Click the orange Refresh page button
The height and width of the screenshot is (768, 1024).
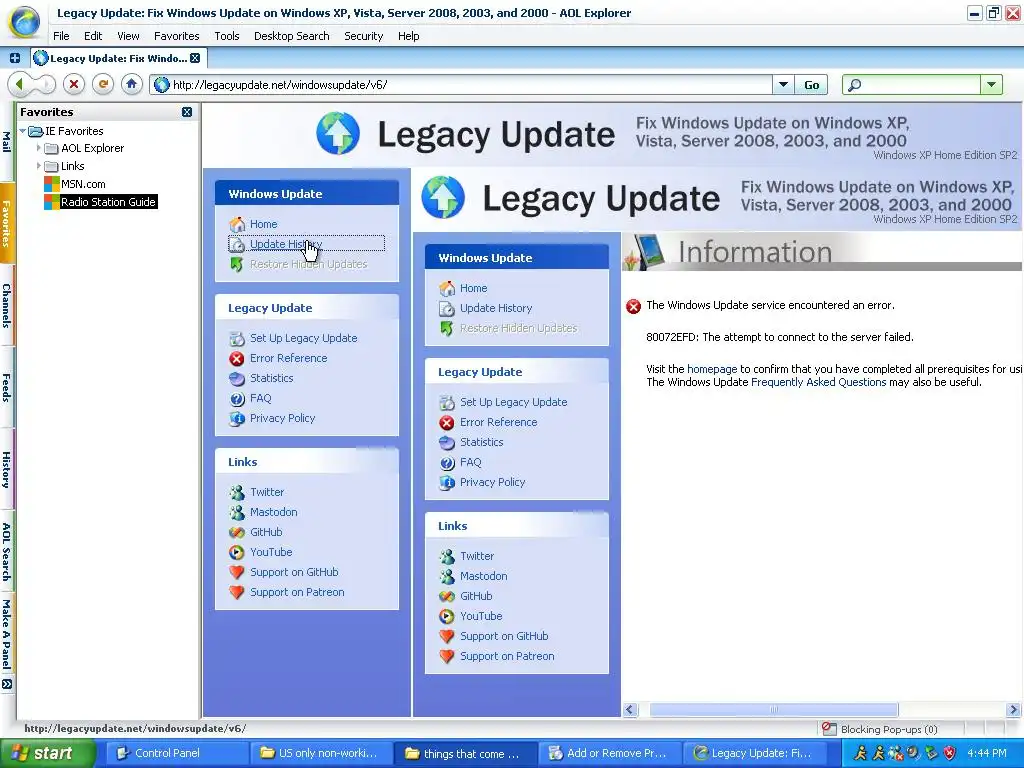[103, 84]
